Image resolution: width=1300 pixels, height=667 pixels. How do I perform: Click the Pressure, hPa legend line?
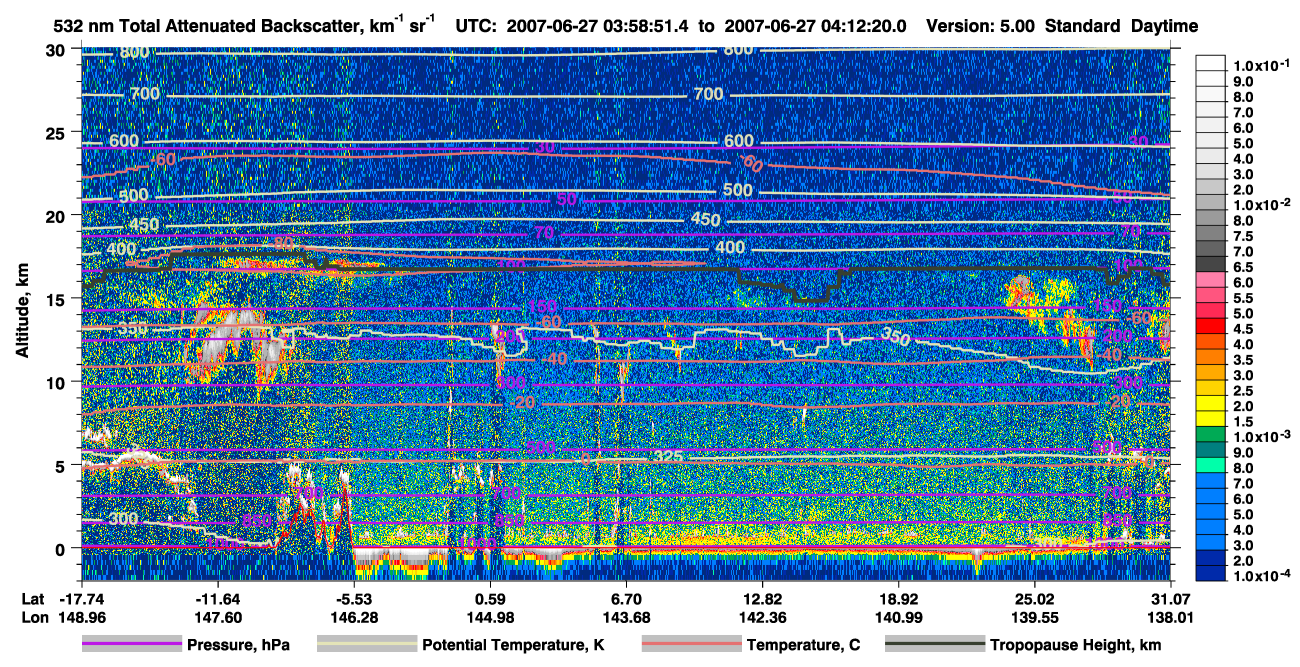(132, 645)
